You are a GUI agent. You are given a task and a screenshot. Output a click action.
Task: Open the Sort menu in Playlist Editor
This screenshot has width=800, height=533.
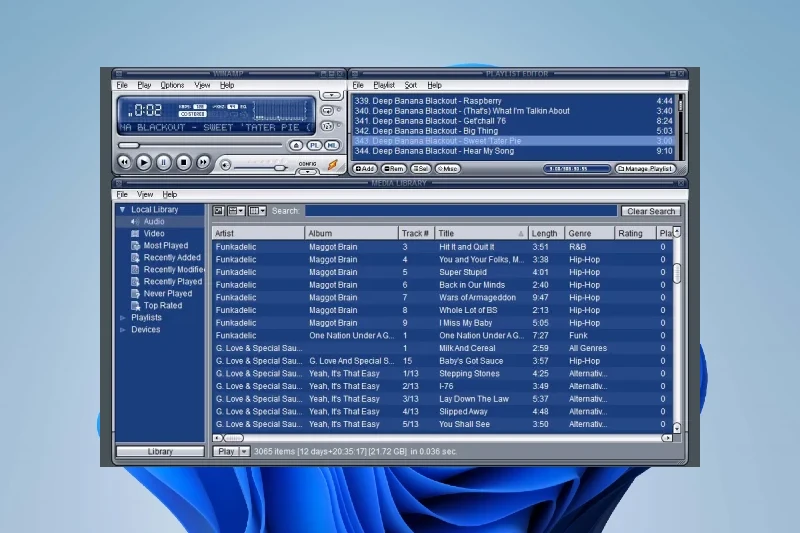(x=411, y=85)
